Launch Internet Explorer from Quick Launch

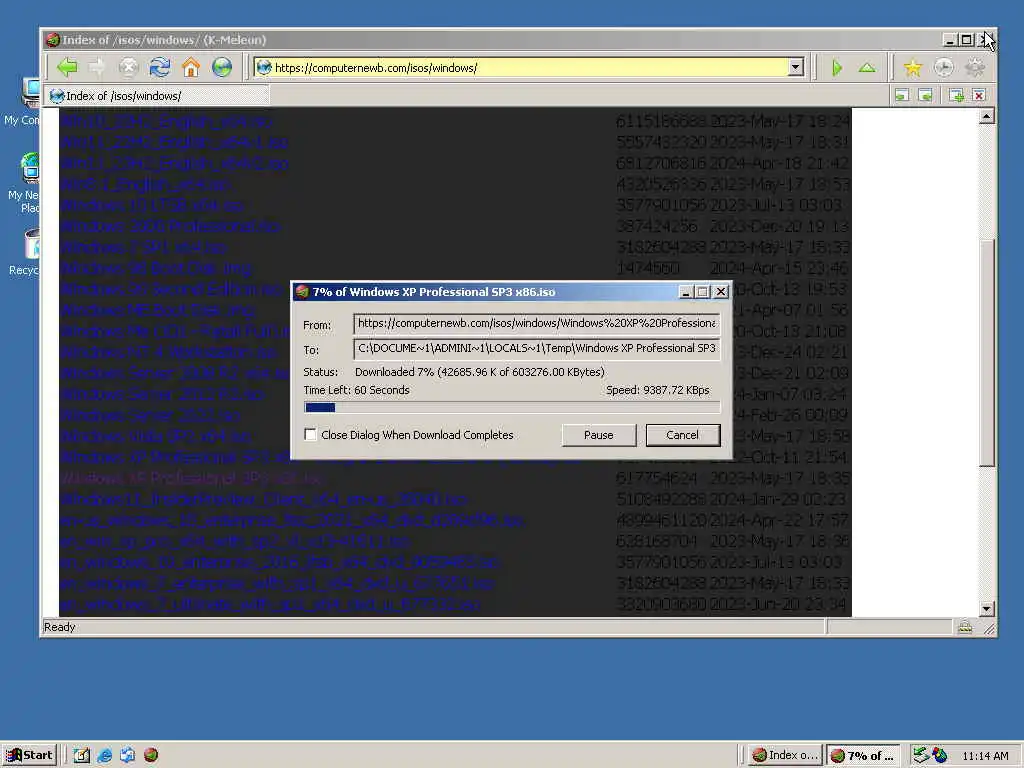pyautogui.click(x=104, y=755)
